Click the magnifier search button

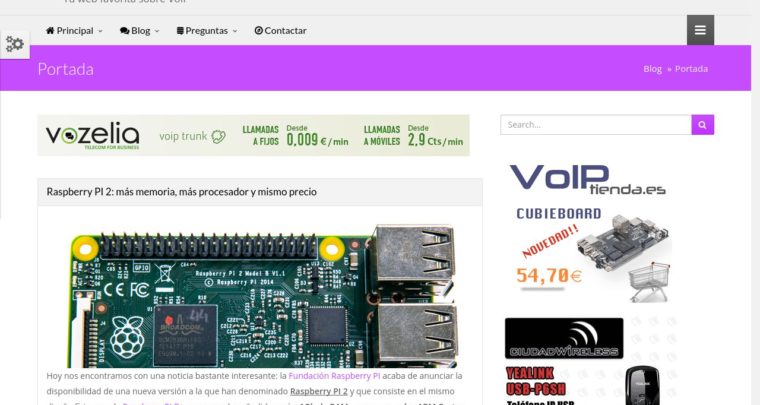(702, 125)
